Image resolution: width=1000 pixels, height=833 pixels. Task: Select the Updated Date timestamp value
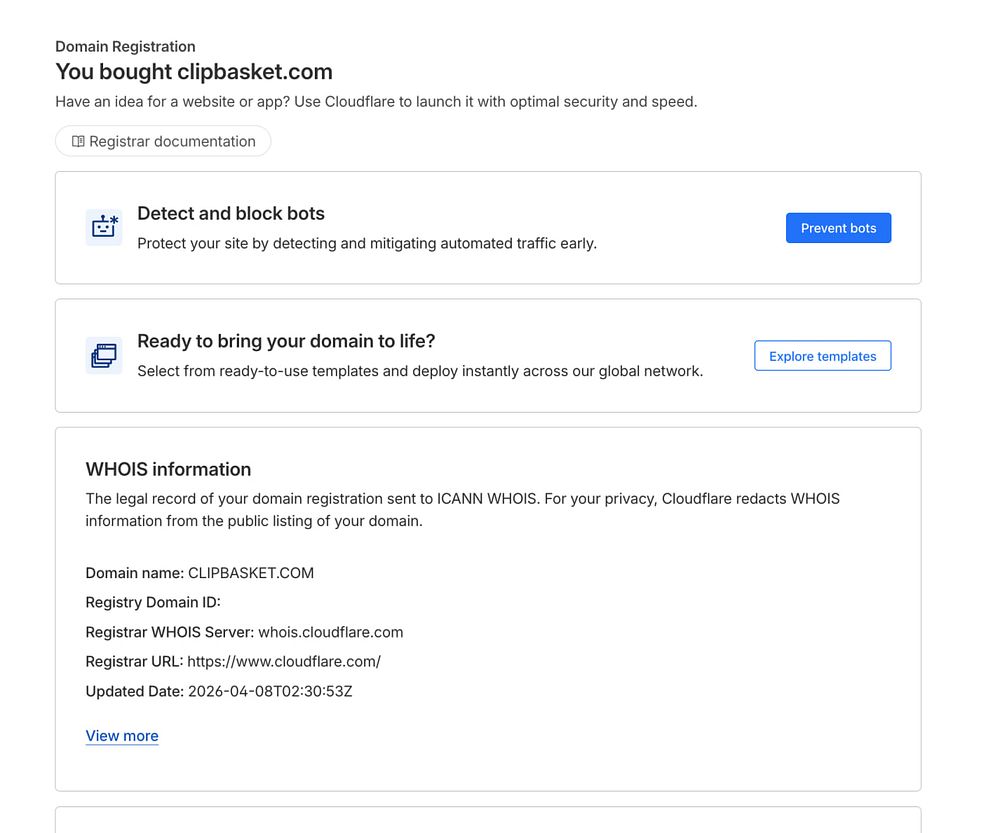tap(270, 691)
